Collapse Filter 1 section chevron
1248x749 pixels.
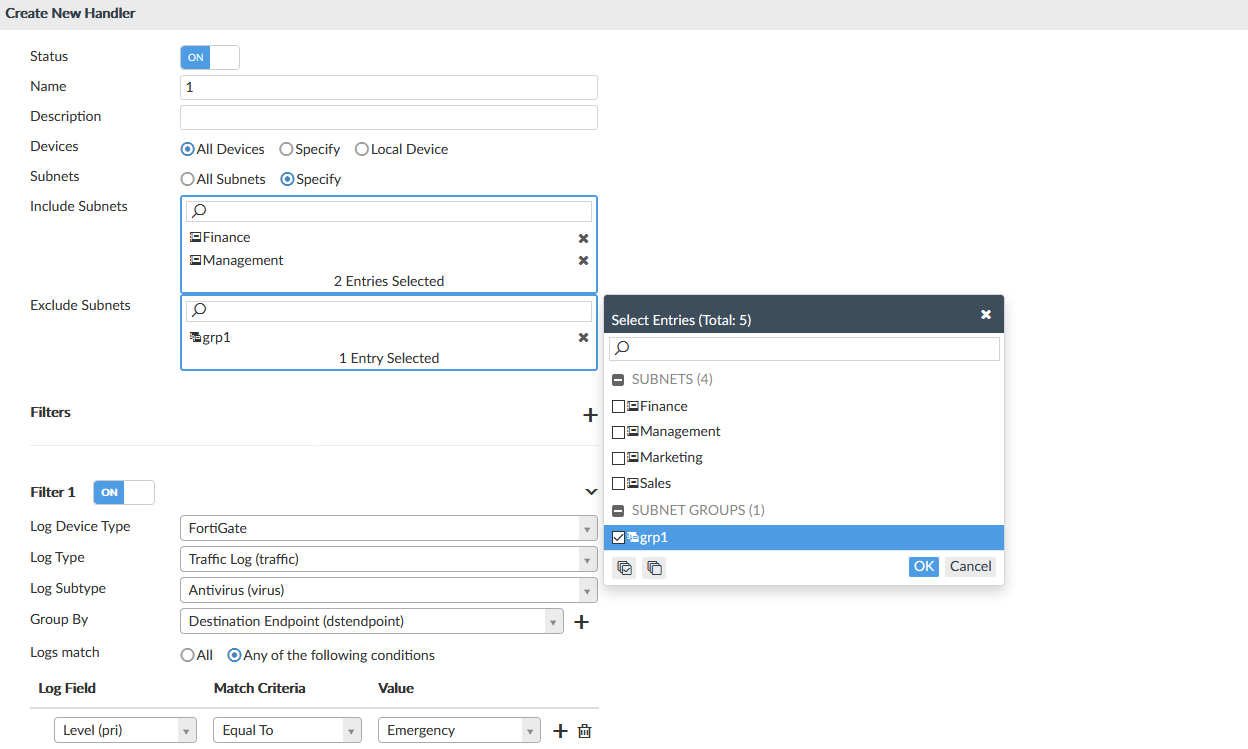590,492
